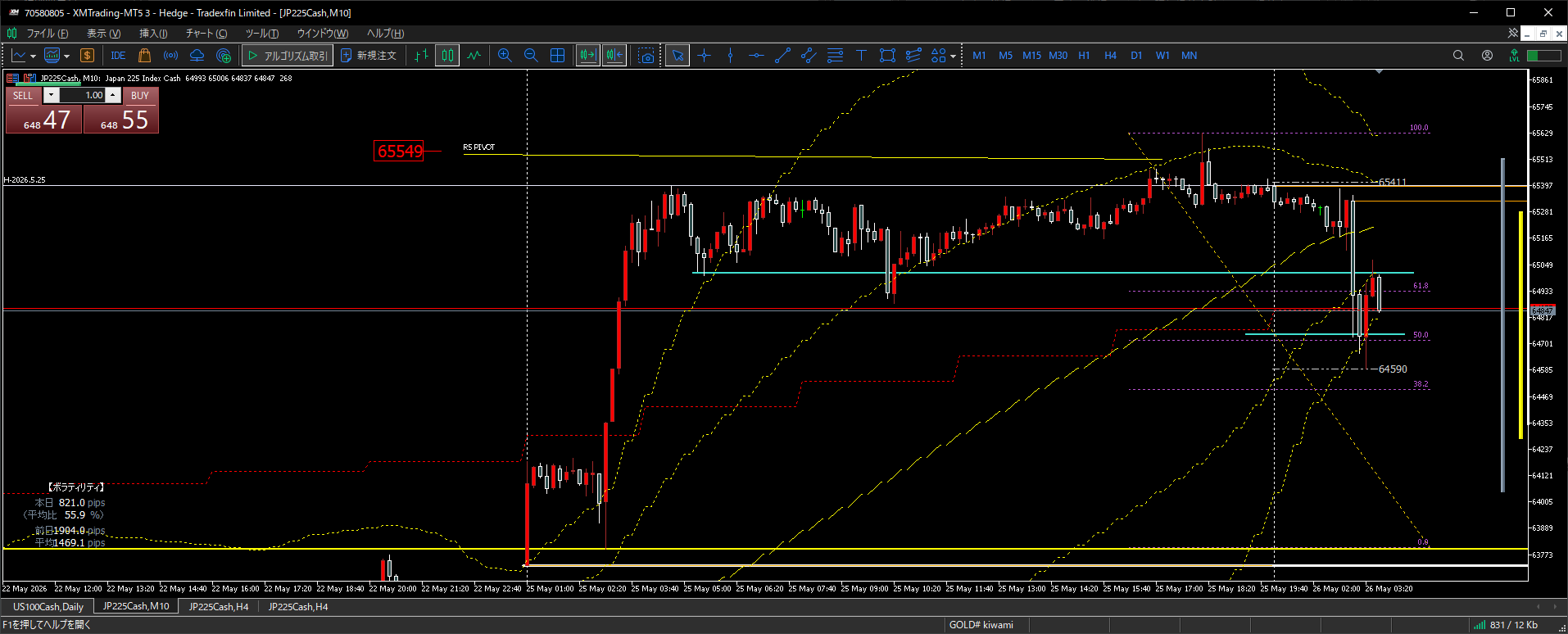Take a chart screenshot with the camera icon

(646, 56)
